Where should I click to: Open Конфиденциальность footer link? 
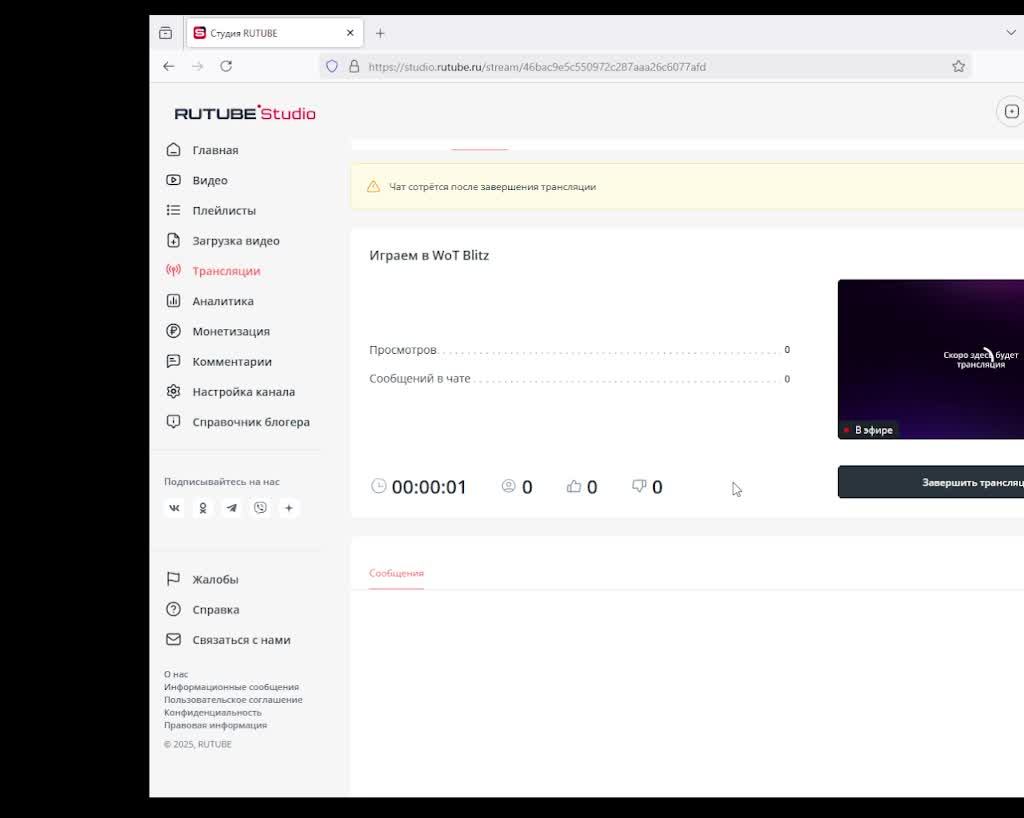213,712
